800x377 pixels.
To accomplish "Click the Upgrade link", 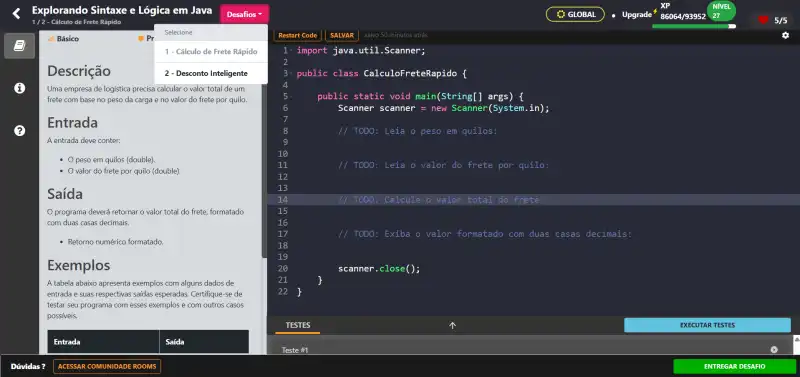I will tap(636, 15).
